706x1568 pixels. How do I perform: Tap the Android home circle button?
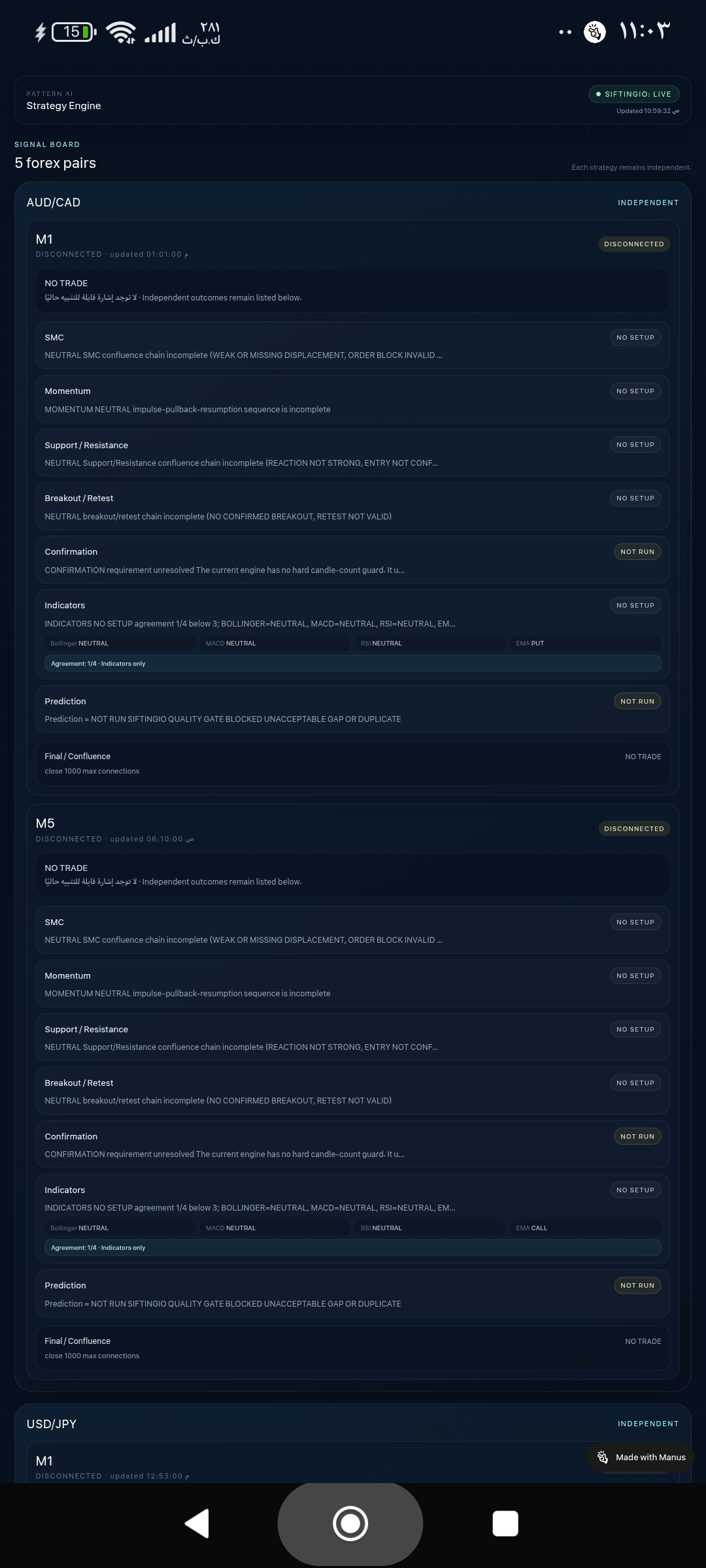click(350, 1524)
